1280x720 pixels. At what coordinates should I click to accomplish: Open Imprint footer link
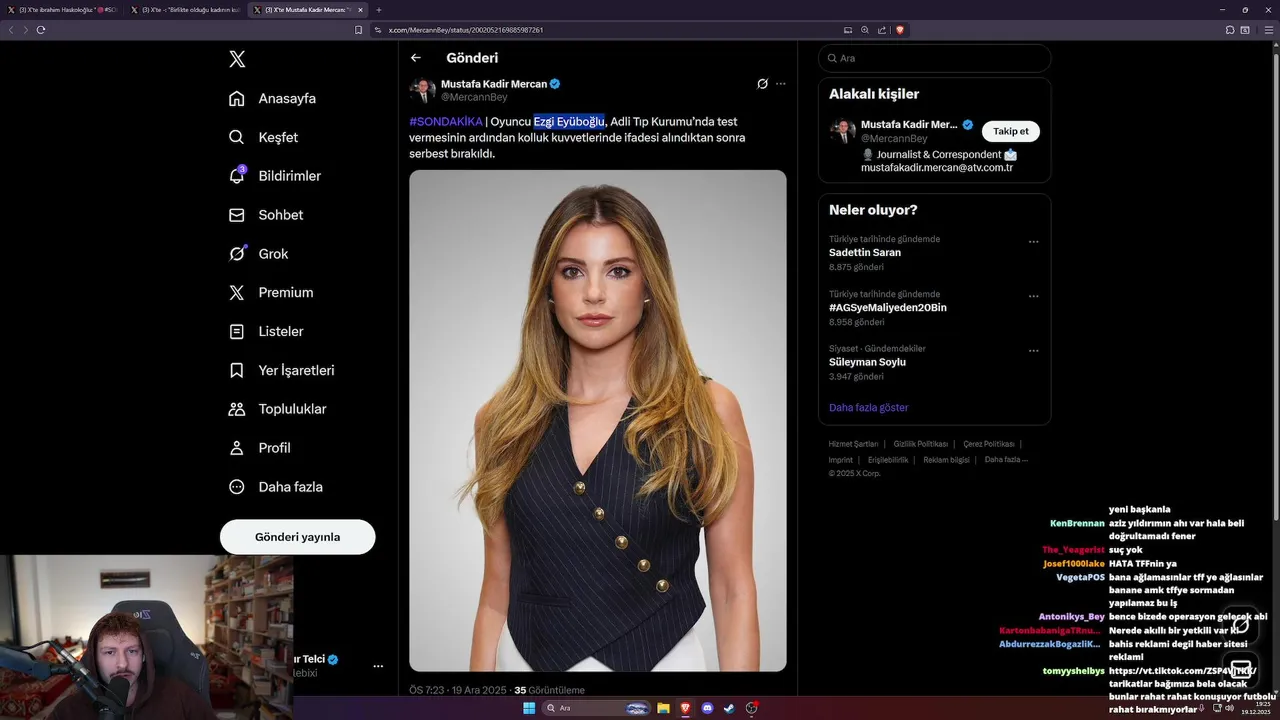[x=840, y=460]
